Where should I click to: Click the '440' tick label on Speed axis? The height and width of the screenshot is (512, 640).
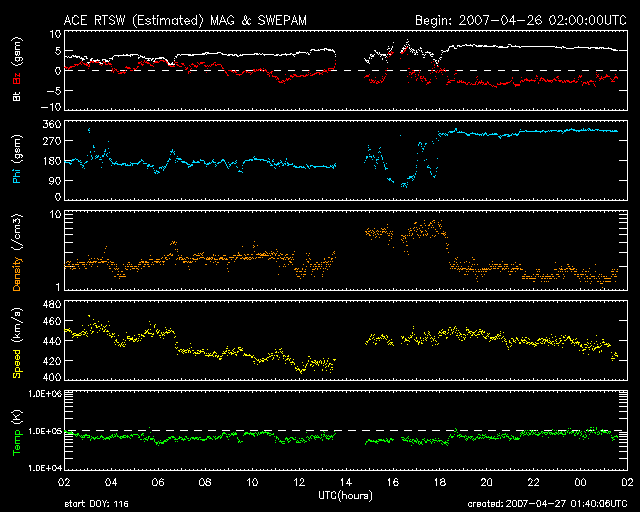coord(52,341)
